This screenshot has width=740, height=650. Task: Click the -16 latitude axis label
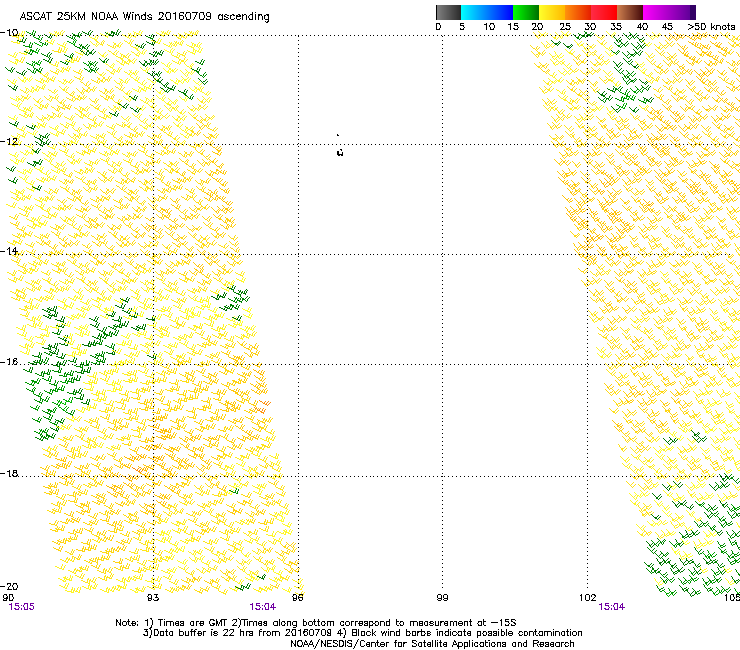tap(9, 362)
